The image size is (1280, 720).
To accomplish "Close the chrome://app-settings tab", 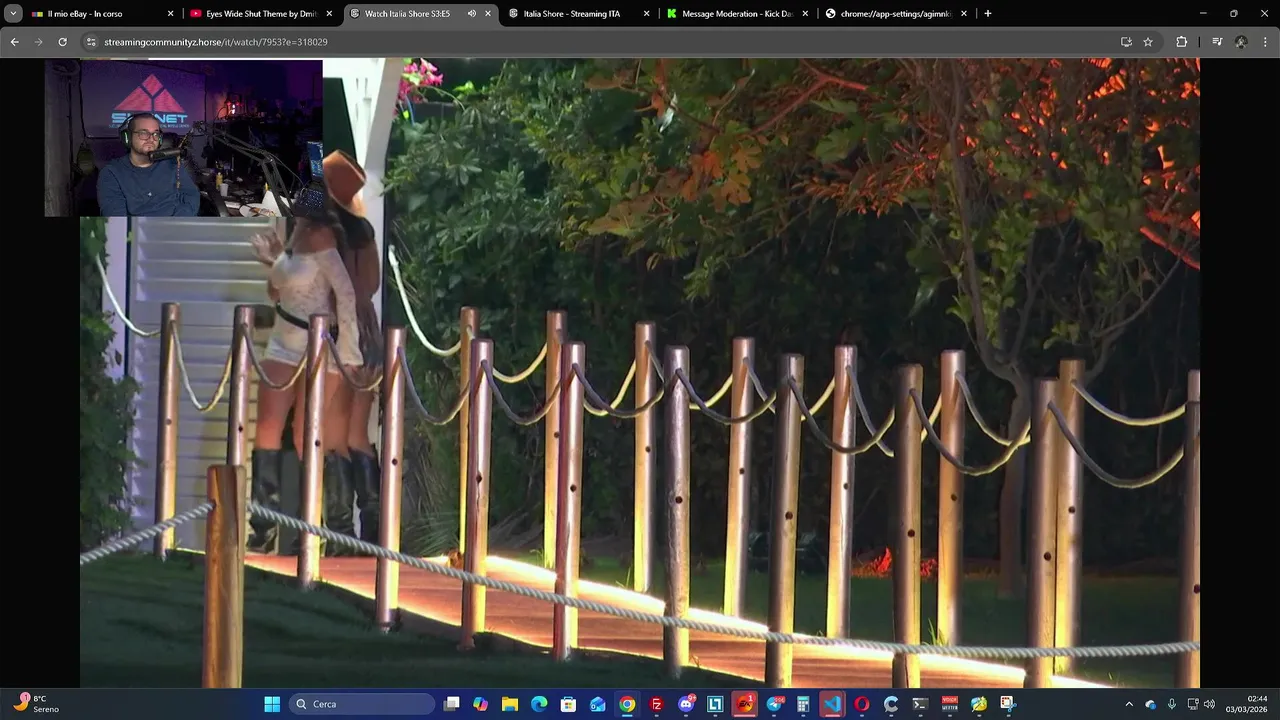I will (x=964, y=14).
